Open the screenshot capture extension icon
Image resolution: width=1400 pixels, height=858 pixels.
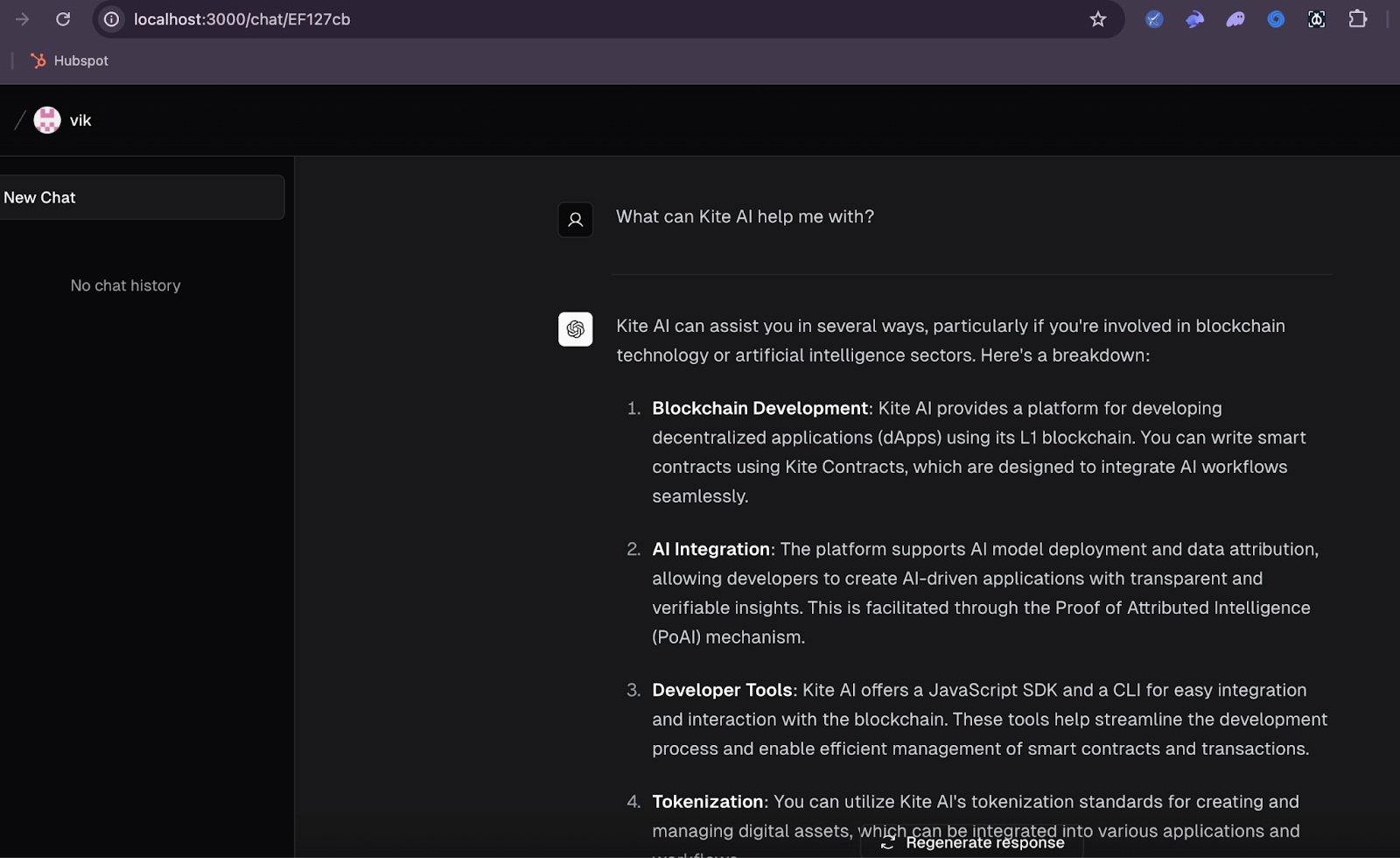(1316, 19)
